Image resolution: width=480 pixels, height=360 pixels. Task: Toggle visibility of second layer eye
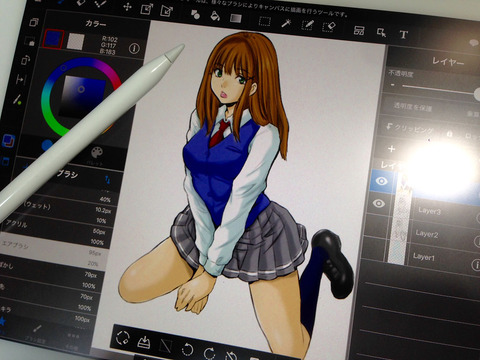pyautogui.click(x=379, y=203)
